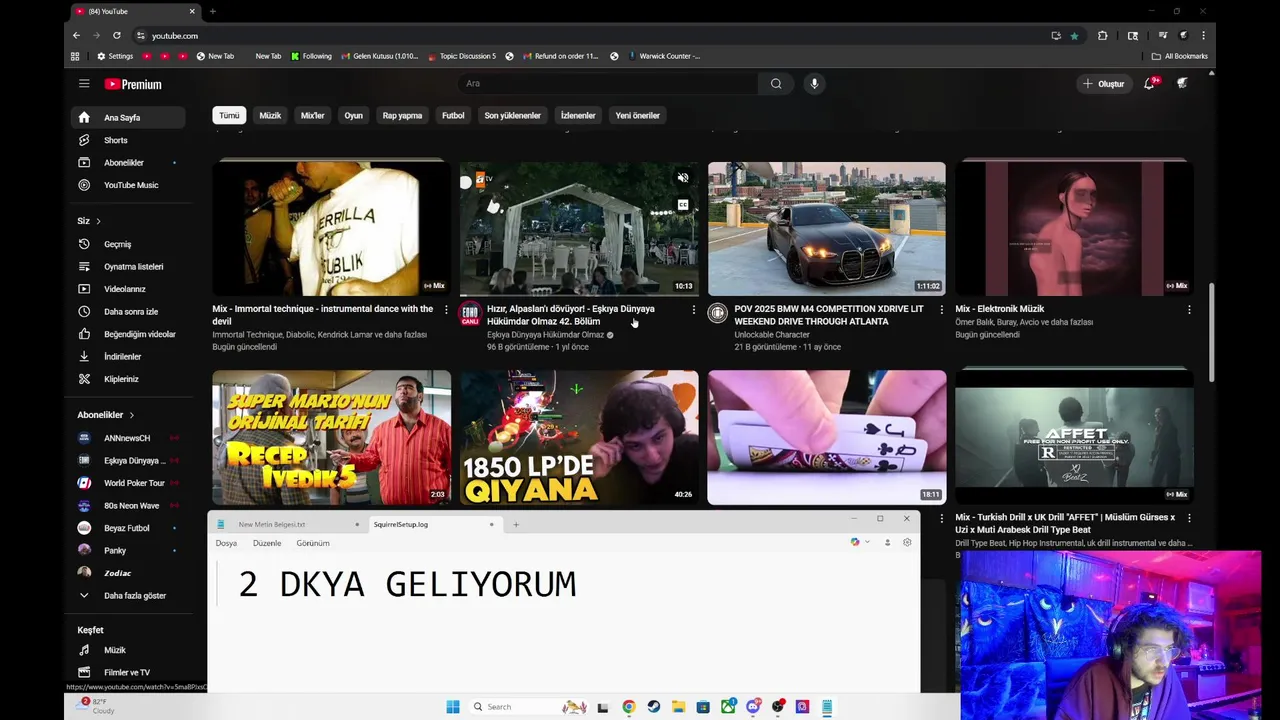This screenshot has height=720, width=1280.
Task: Open the Gelen Kutusu bookmark
Action: click(379, 56)
